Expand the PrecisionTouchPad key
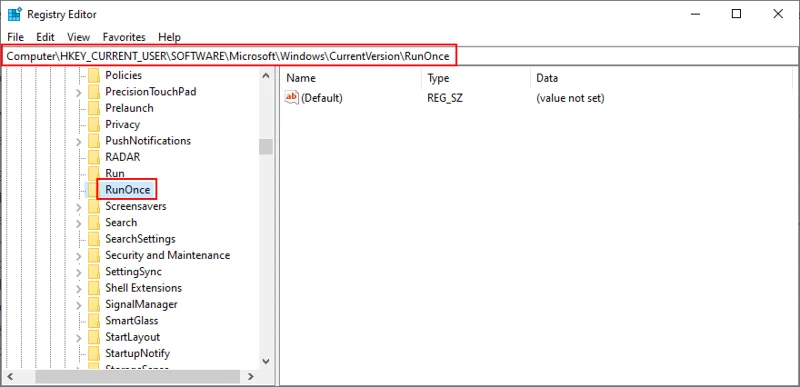This screenshot has width=800, height=387. coord(79,93)
